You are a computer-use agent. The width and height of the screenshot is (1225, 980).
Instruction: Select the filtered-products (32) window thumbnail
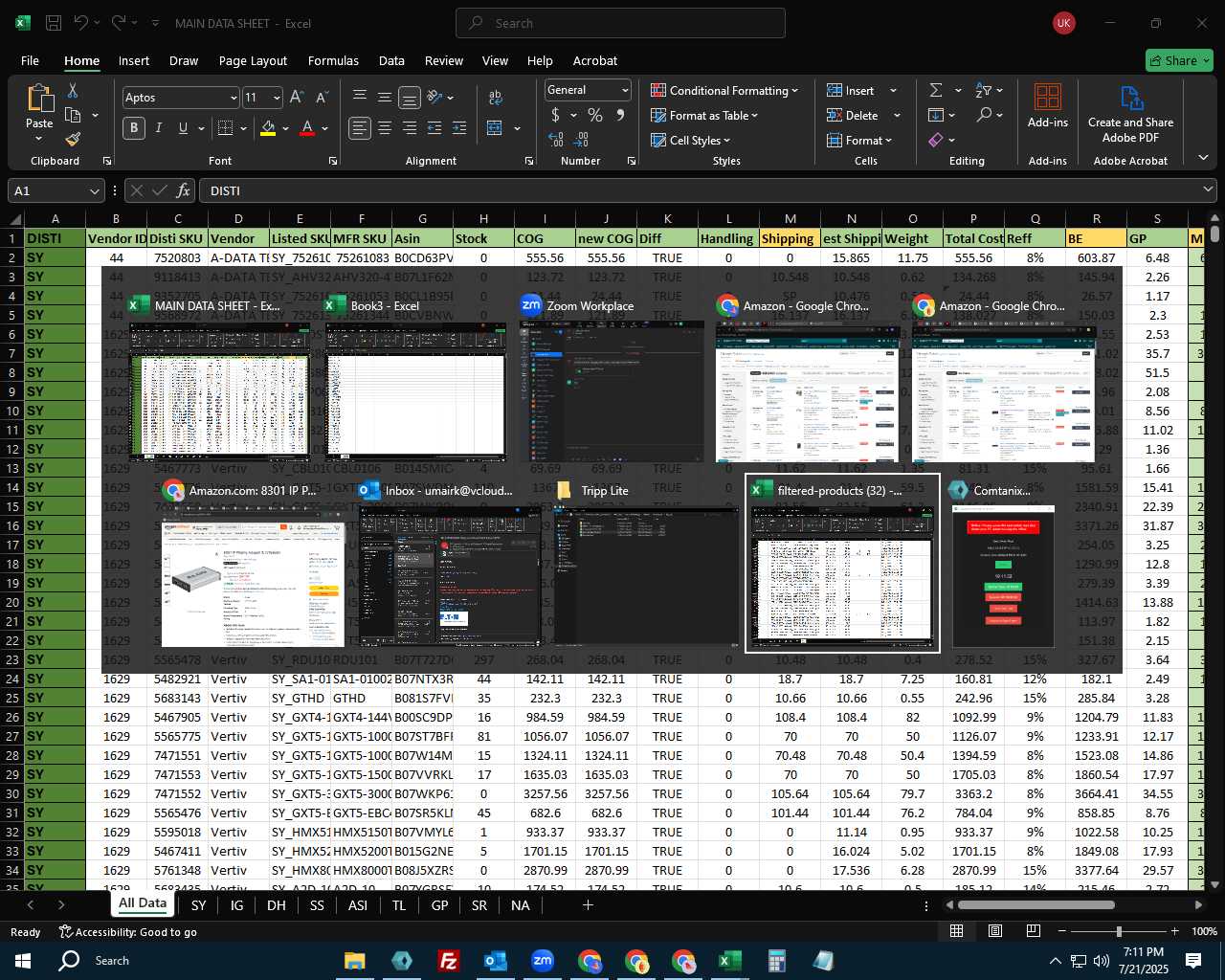(842, 563)
